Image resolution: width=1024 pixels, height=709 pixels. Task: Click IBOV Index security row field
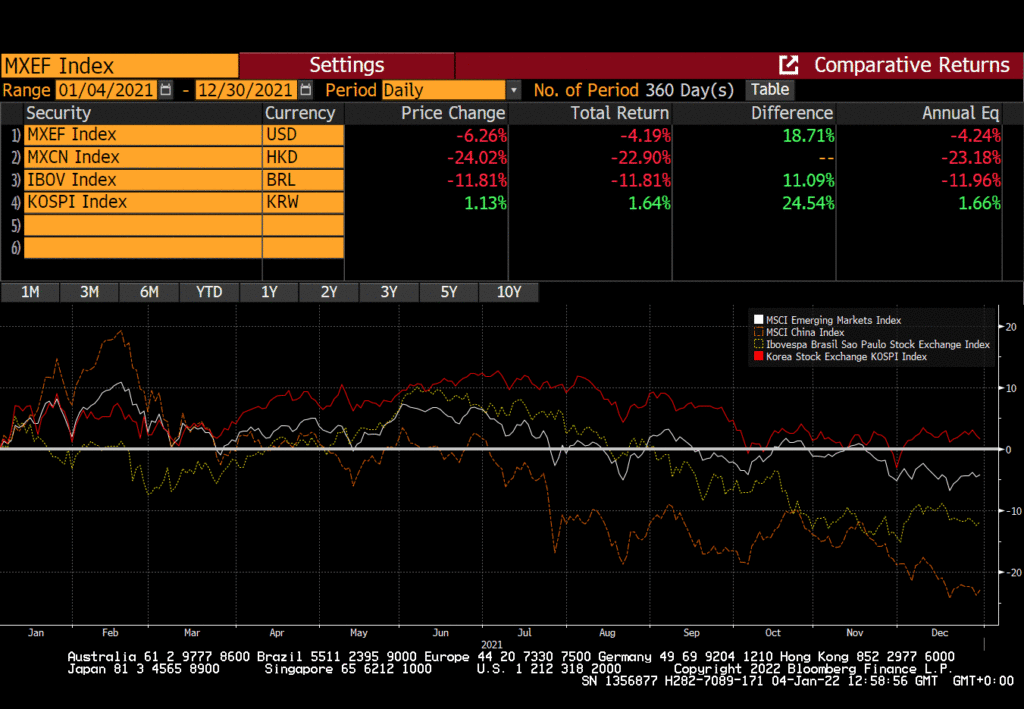pos(143,180)
